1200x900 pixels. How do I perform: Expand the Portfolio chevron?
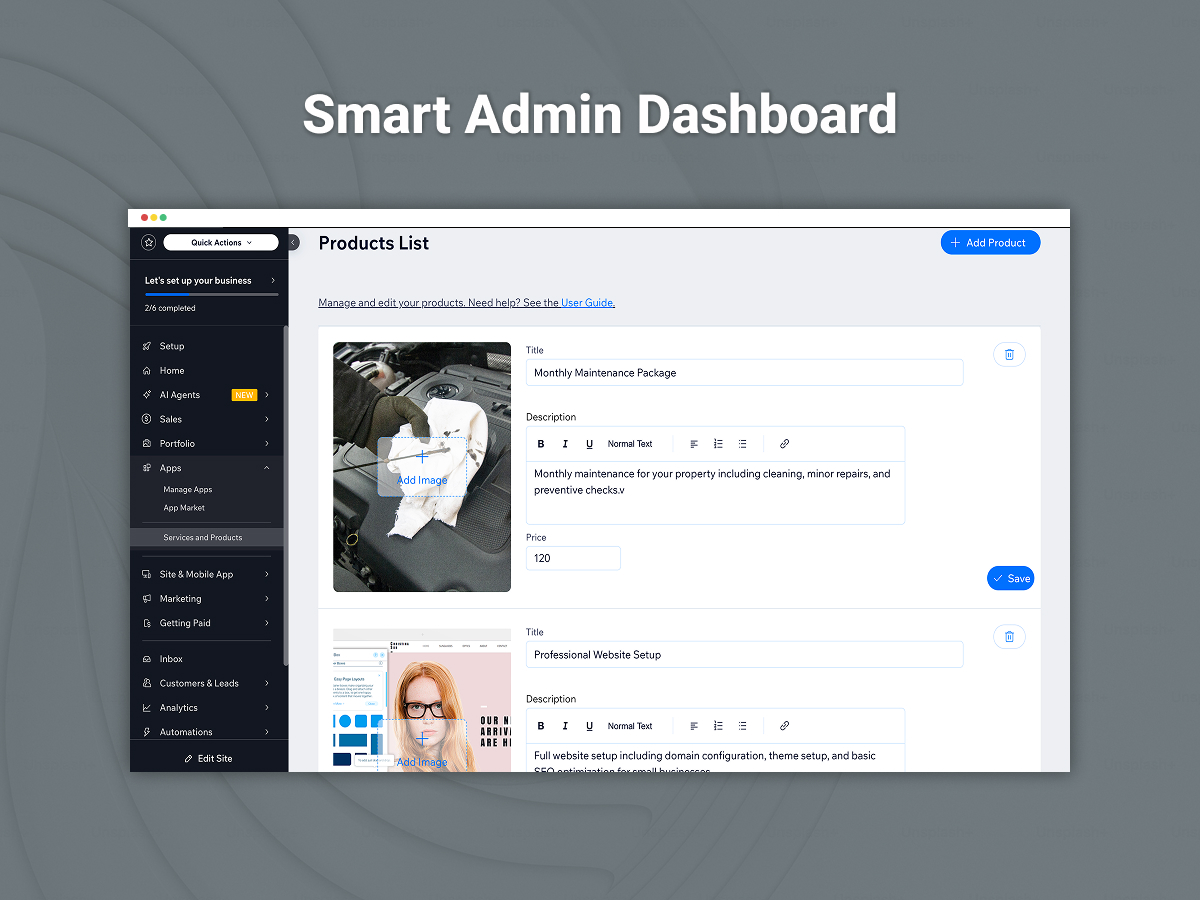(x=267, y=443)
